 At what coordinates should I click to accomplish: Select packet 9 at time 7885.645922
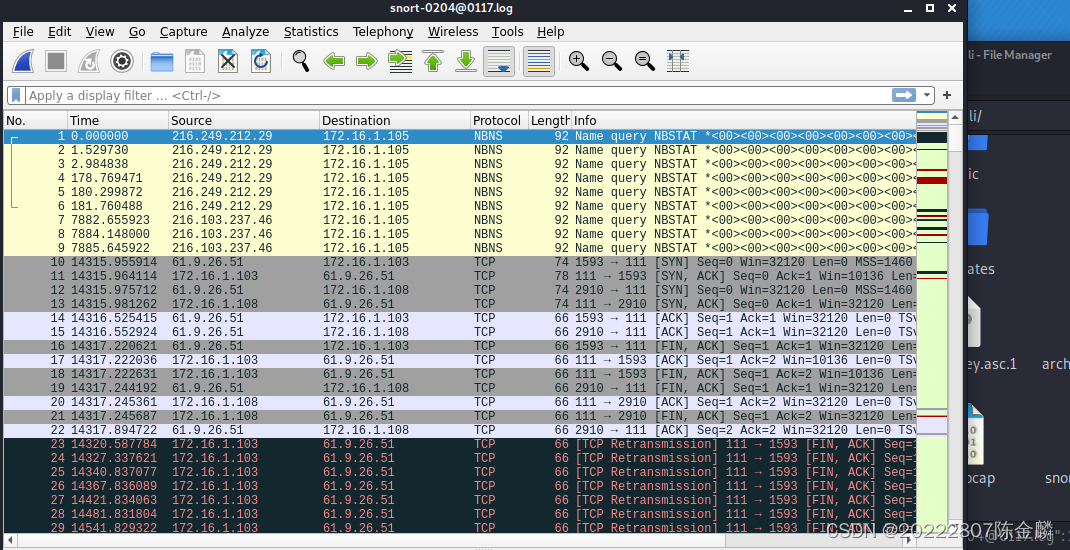(460, 248)
